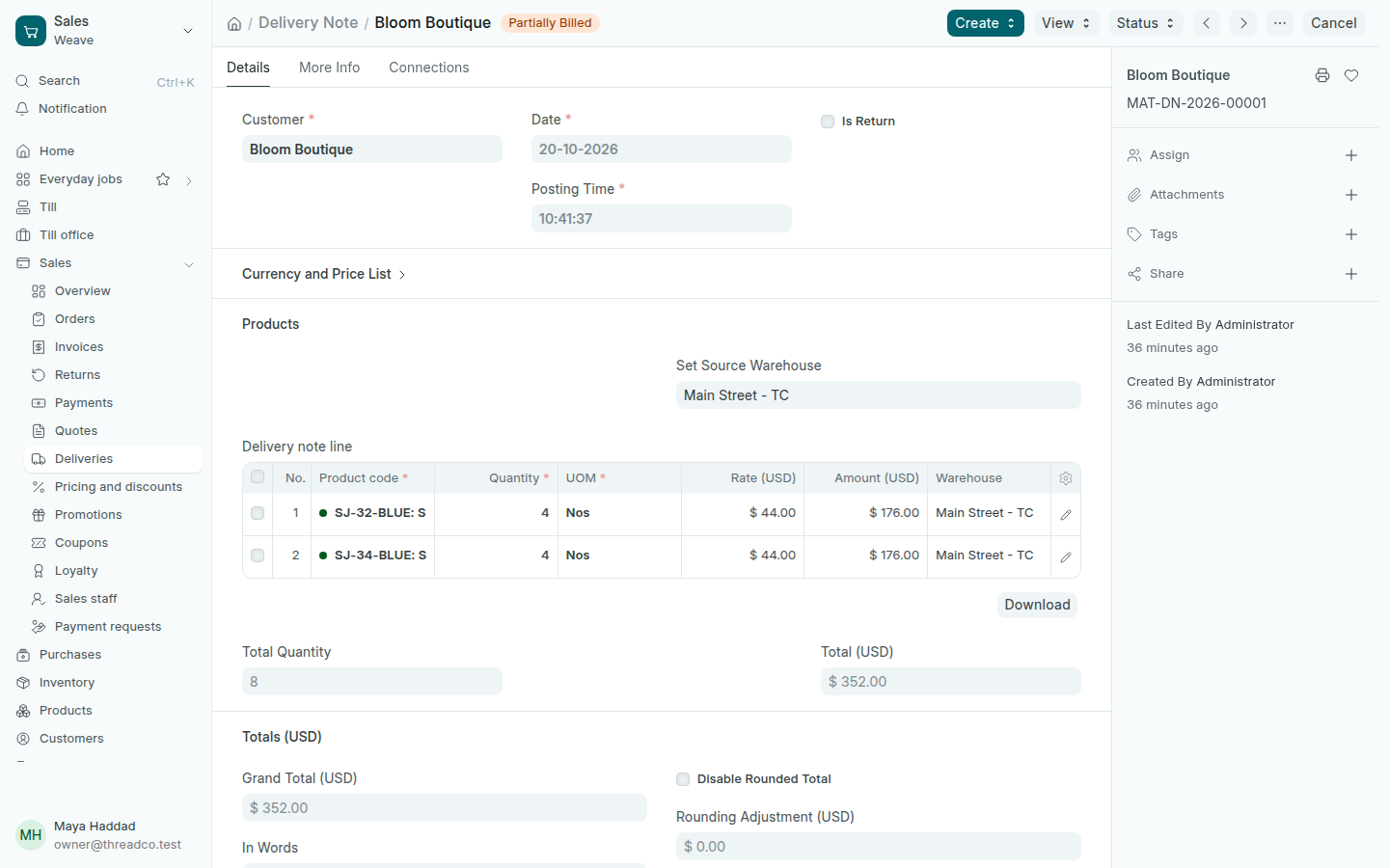Expand Currency and Price List section
This screenshot has height=868, width=1389.
click(x=324, y=274)
